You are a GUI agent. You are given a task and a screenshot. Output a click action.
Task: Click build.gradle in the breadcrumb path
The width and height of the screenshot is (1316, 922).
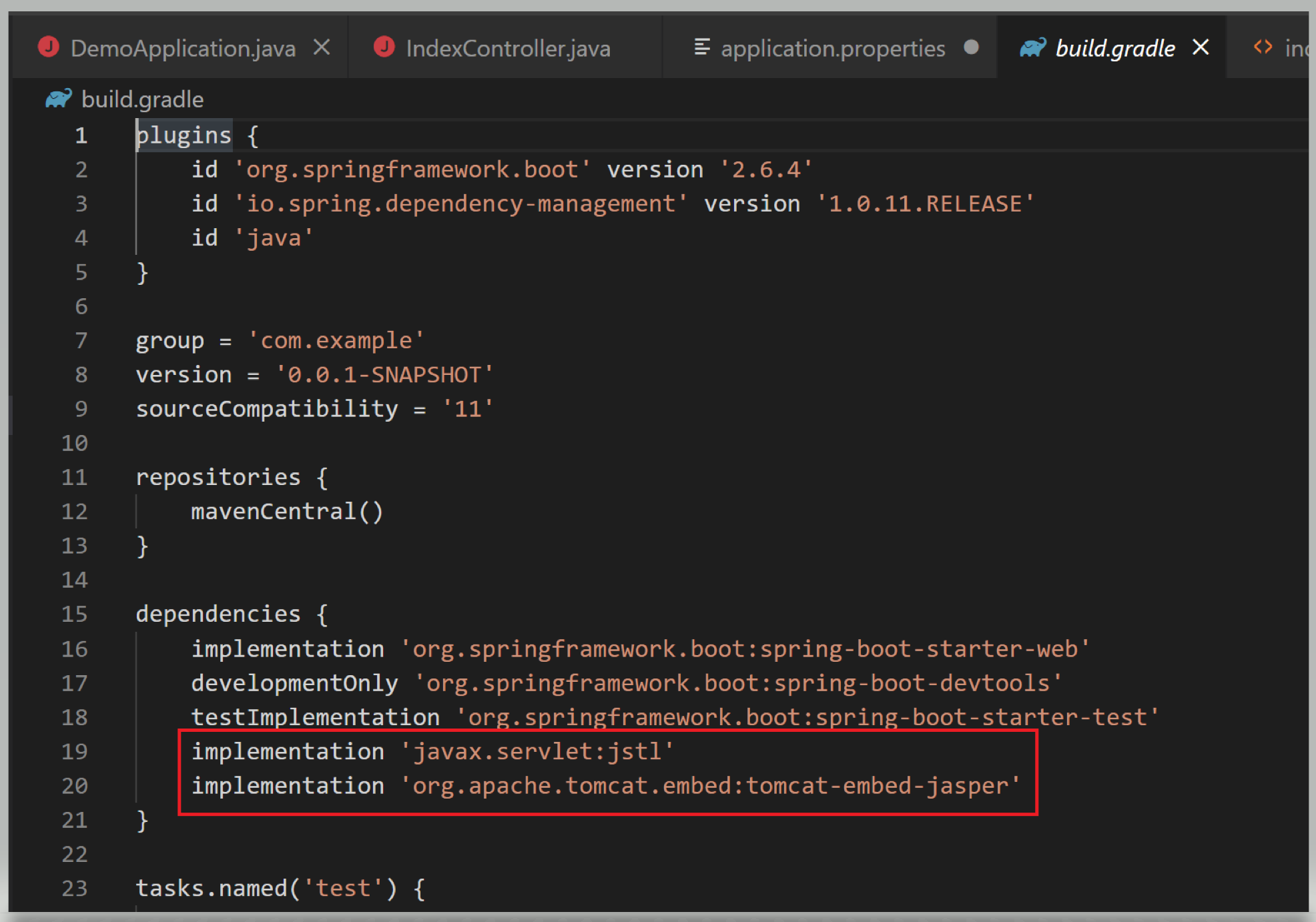142,99
